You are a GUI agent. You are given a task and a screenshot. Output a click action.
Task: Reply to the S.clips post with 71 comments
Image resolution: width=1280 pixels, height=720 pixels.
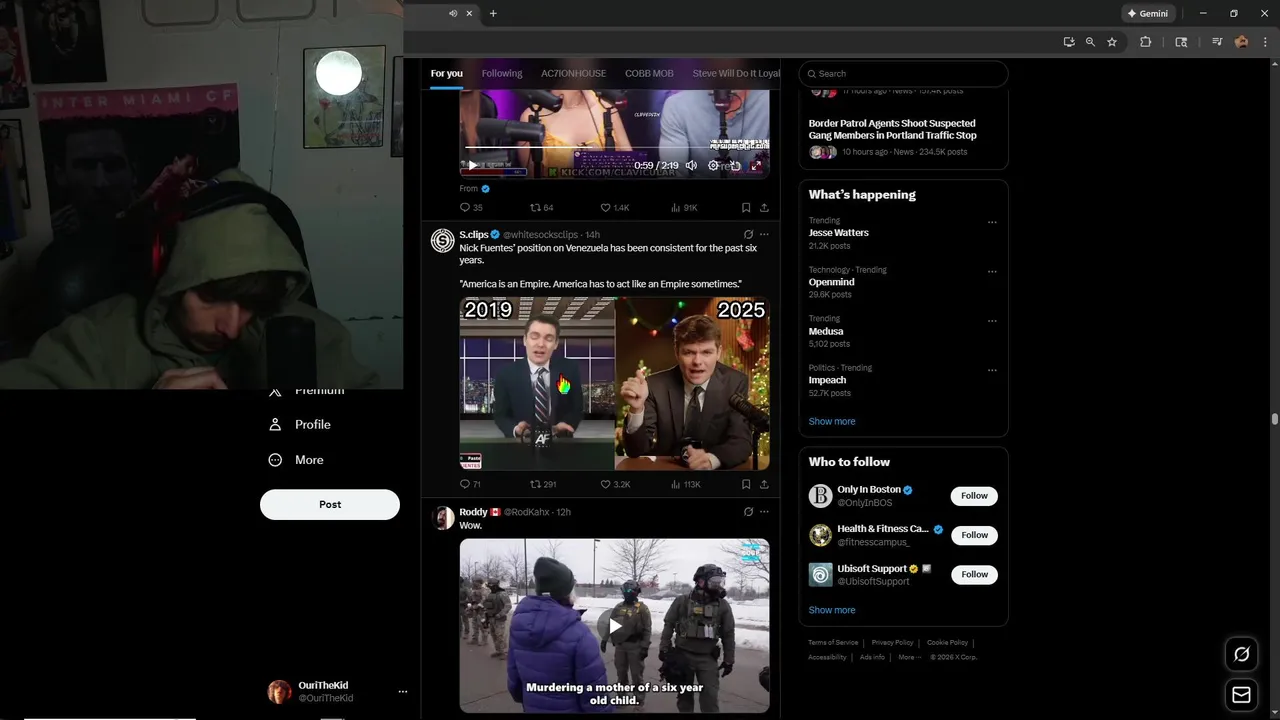pyautogui.click(x=470, y=484)
